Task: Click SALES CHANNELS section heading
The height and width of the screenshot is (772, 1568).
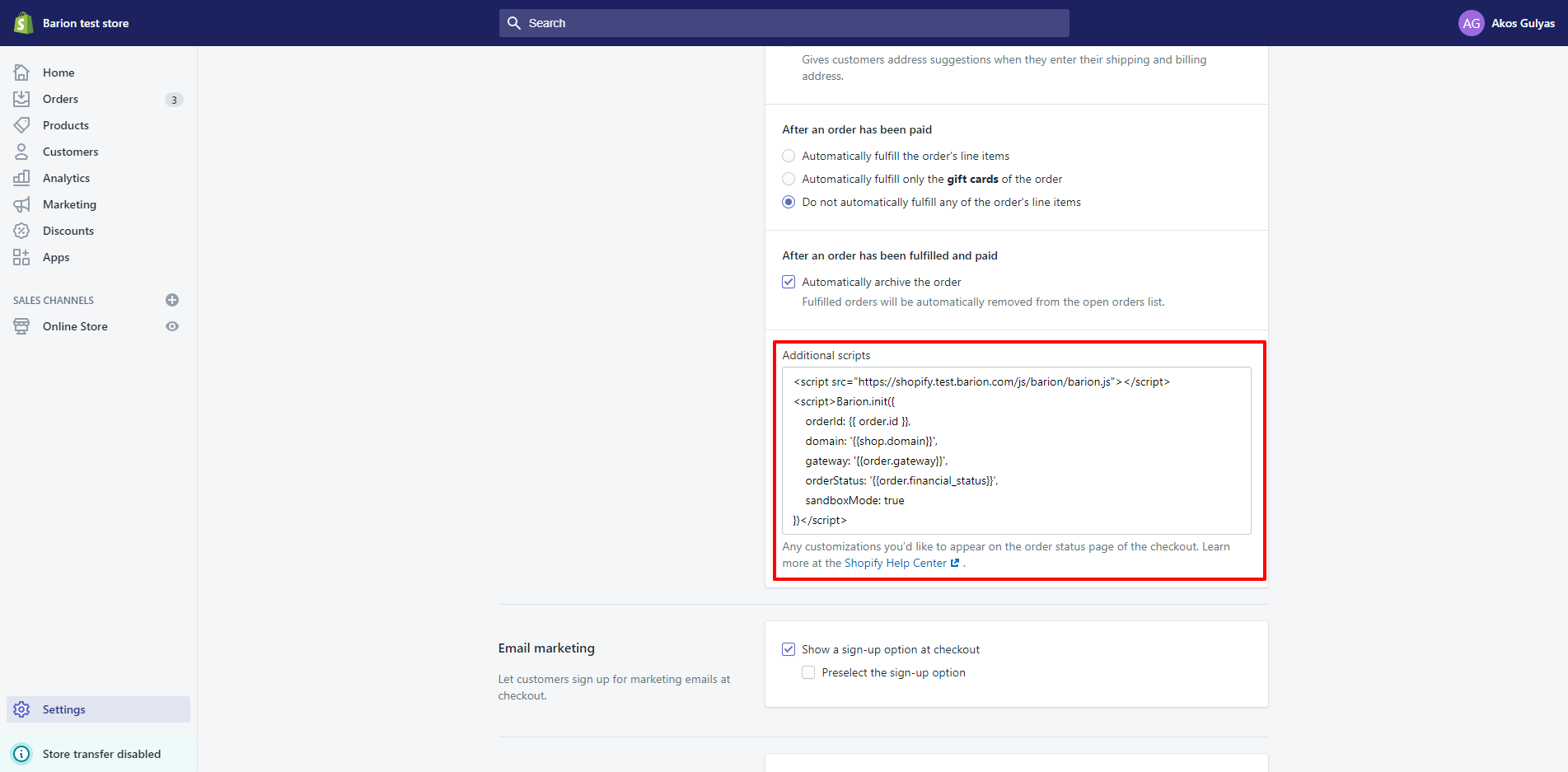Action: coord(54,301)
